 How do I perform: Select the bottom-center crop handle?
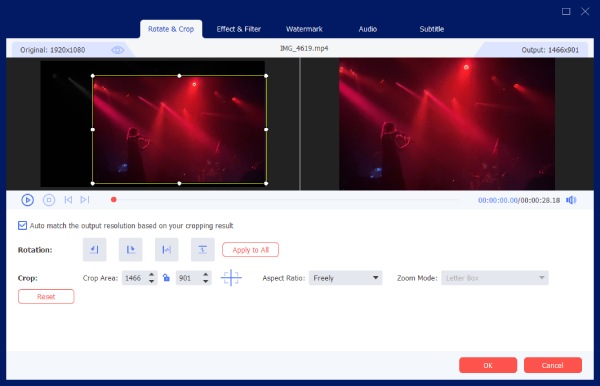coord(179,183)
